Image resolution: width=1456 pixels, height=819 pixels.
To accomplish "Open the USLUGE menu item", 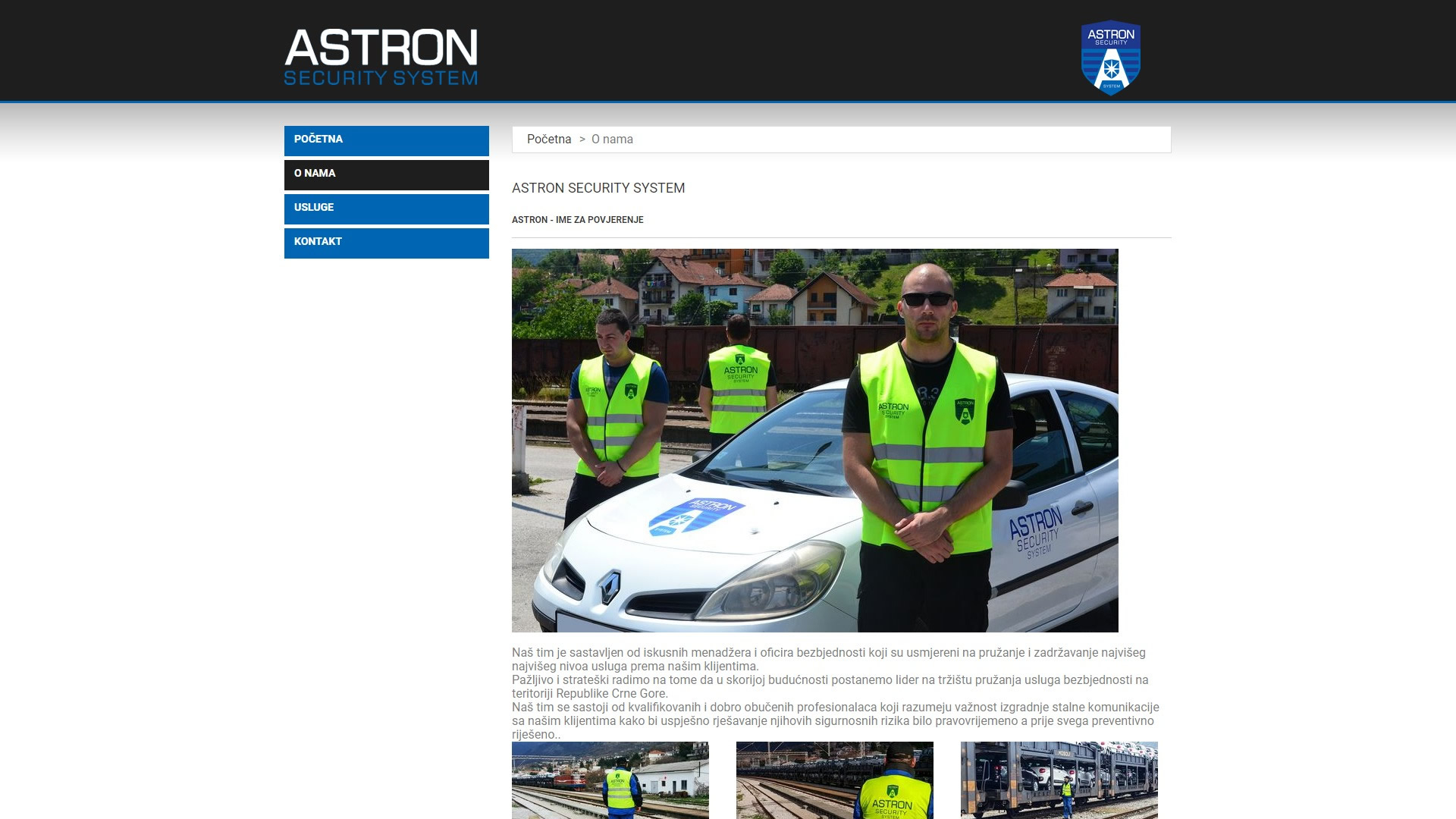I will pyautogui.click(x=387, y=209).
